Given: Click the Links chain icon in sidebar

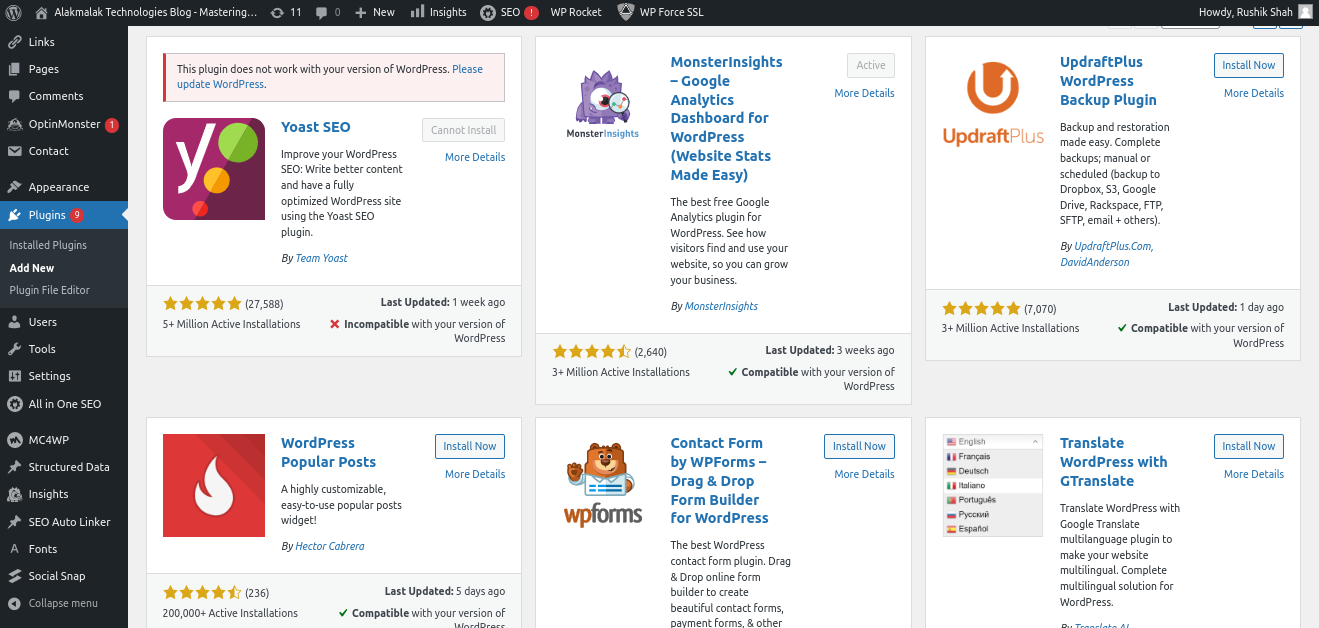Looking at the screenshot, I should tap(14, 42).
